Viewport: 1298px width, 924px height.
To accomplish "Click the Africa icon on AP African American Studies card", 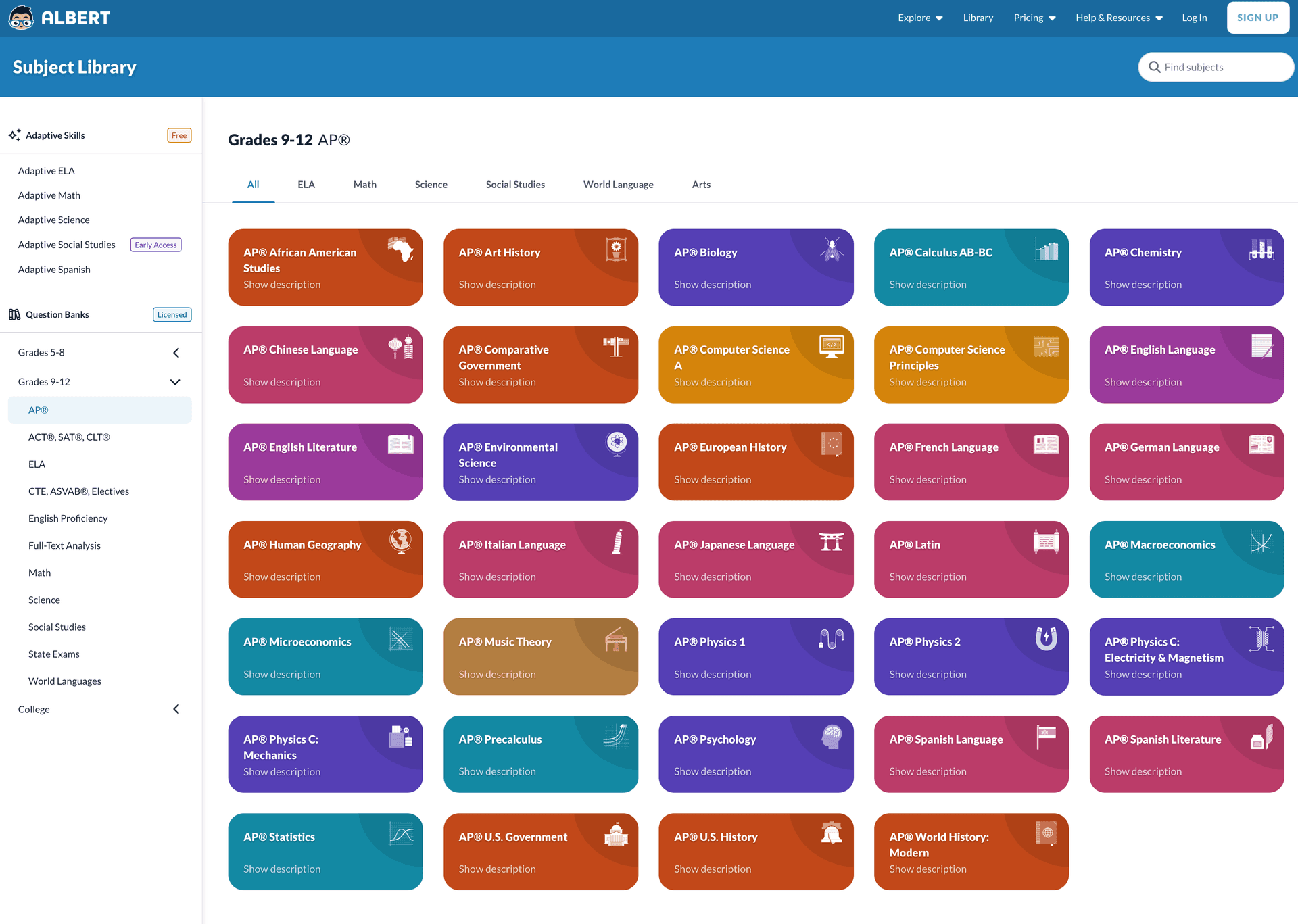I will tap(401, 249).
